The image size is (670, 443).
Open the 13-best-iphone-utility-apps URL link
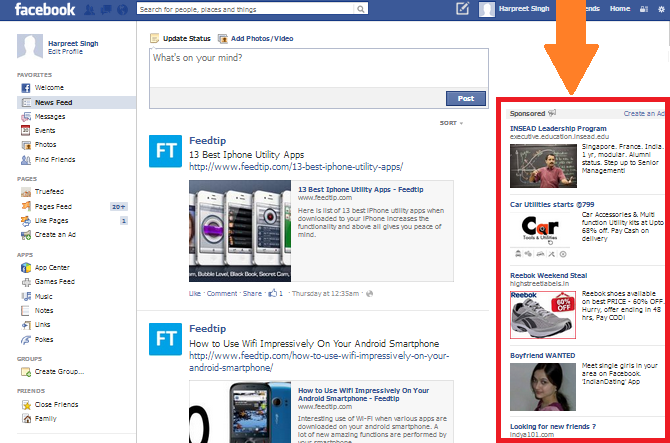coord(296,167)
